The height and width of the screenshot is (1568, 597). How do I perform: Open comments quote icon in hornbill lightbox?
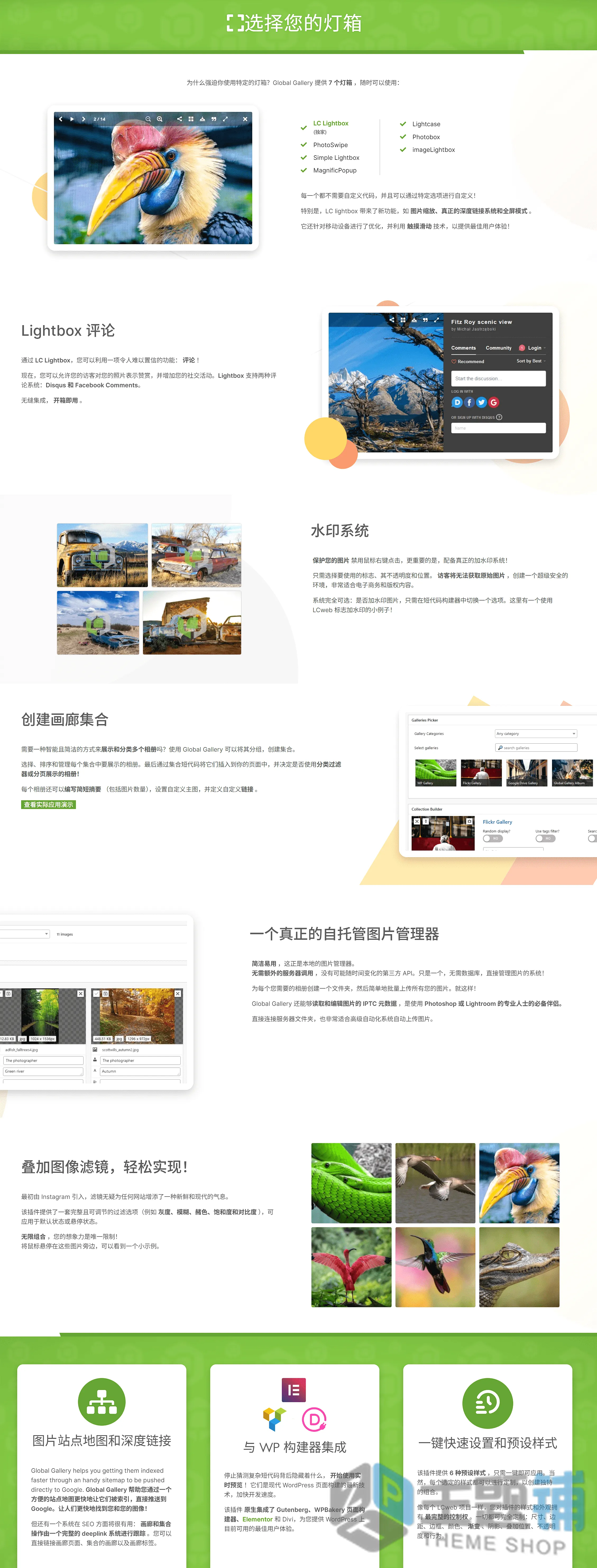click(214, 119)
